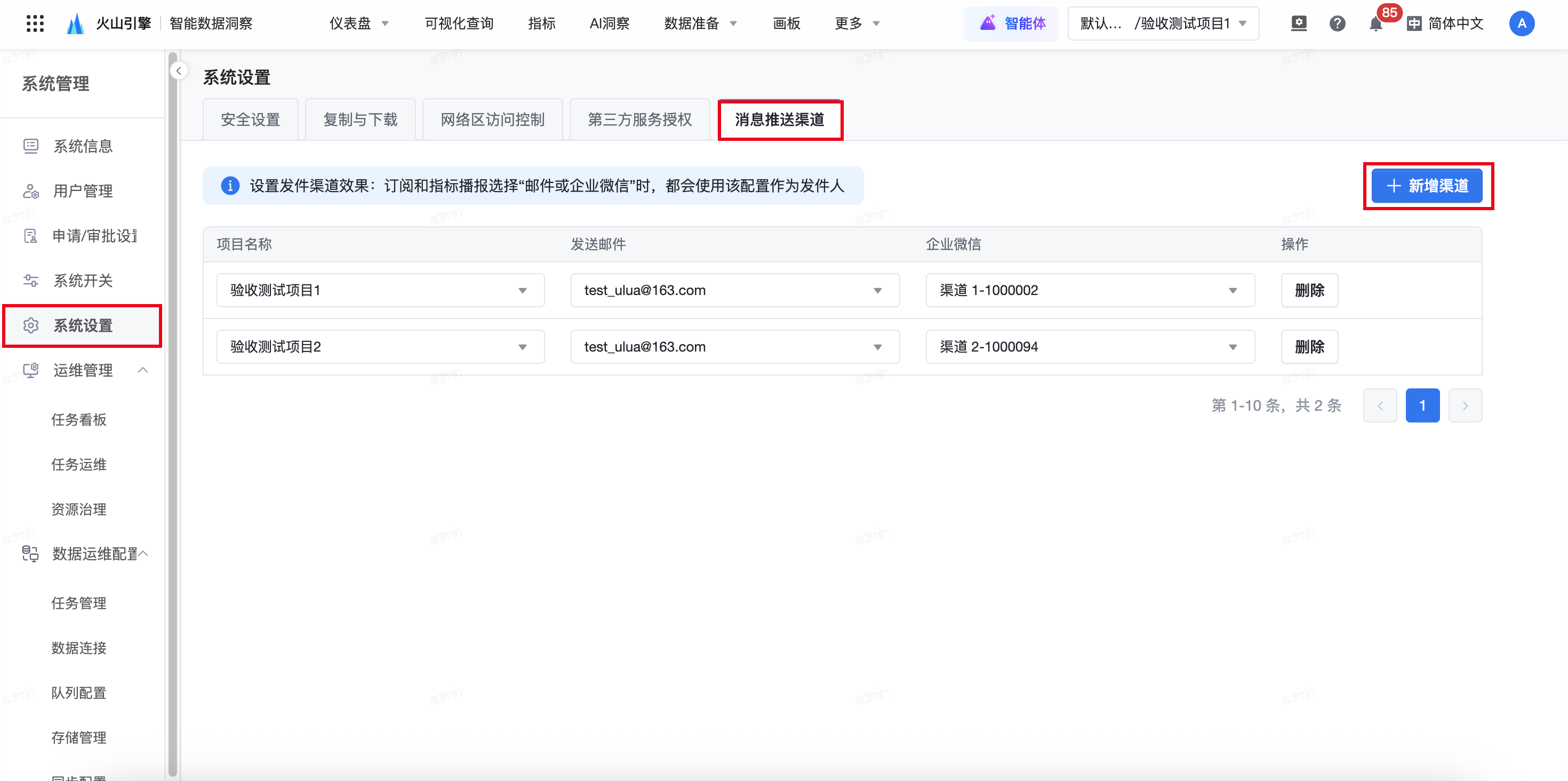Screen dimensions: 1568x781
Task: Open the 智能体 agent button
Action: click(1012, 24)
